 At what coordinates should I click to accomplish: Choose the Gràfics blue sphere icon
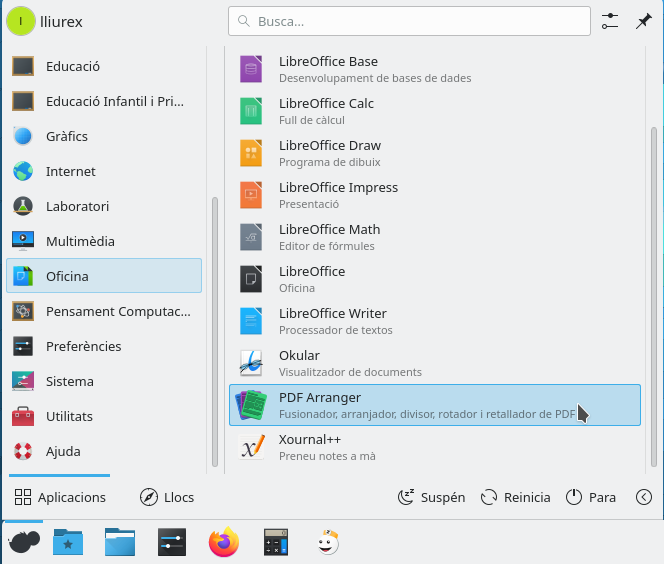23,136
